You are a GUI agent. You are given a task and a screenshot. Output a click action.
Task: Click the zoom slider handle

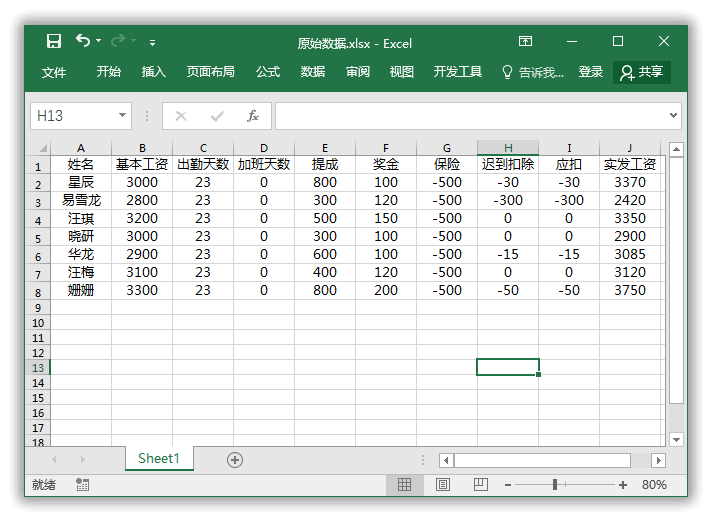(x=555, y=485)
